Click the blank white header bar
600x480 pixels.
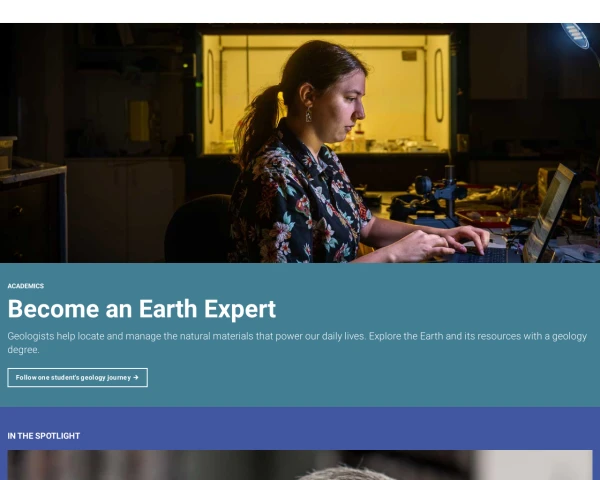300,11
